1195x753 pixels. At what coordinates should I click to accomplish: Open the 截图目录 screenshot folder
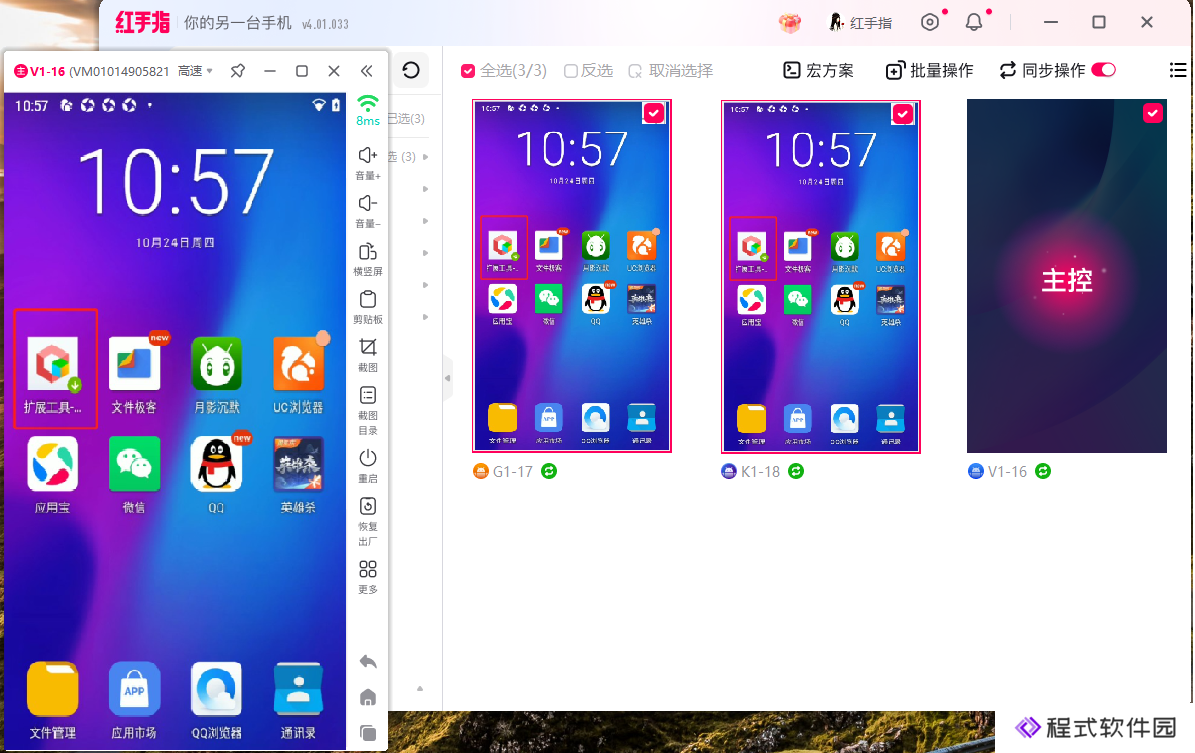(x=367, y=410)
